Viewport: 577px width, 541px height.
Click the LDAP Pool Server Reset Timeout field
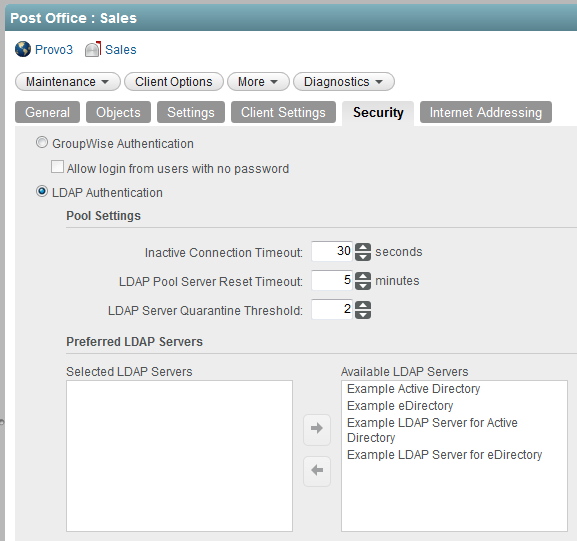pyautogui.click(x=332, y=280)
